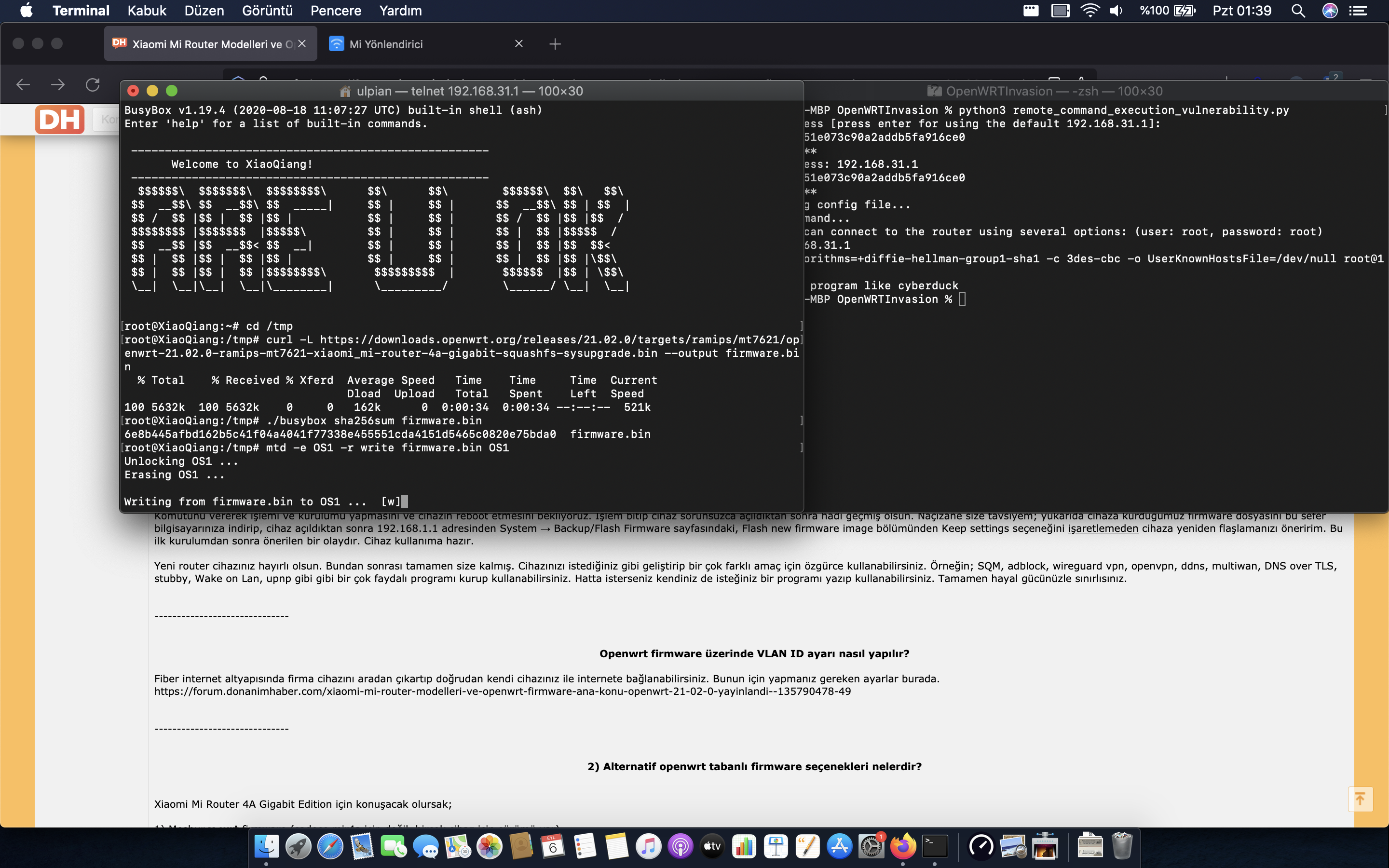This screenshot has height=868, width=1389.
Task: Open Reminders from the Dock
Action: (585, 846)
